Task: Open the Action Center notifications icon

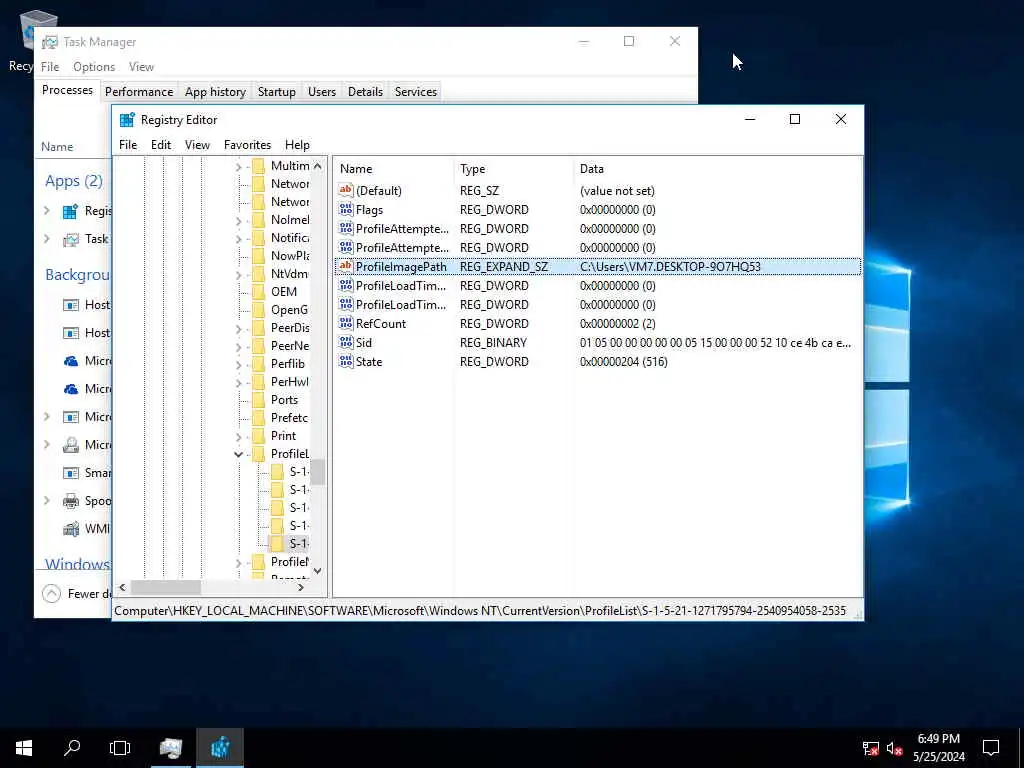Action: click(x=991, y=748)
